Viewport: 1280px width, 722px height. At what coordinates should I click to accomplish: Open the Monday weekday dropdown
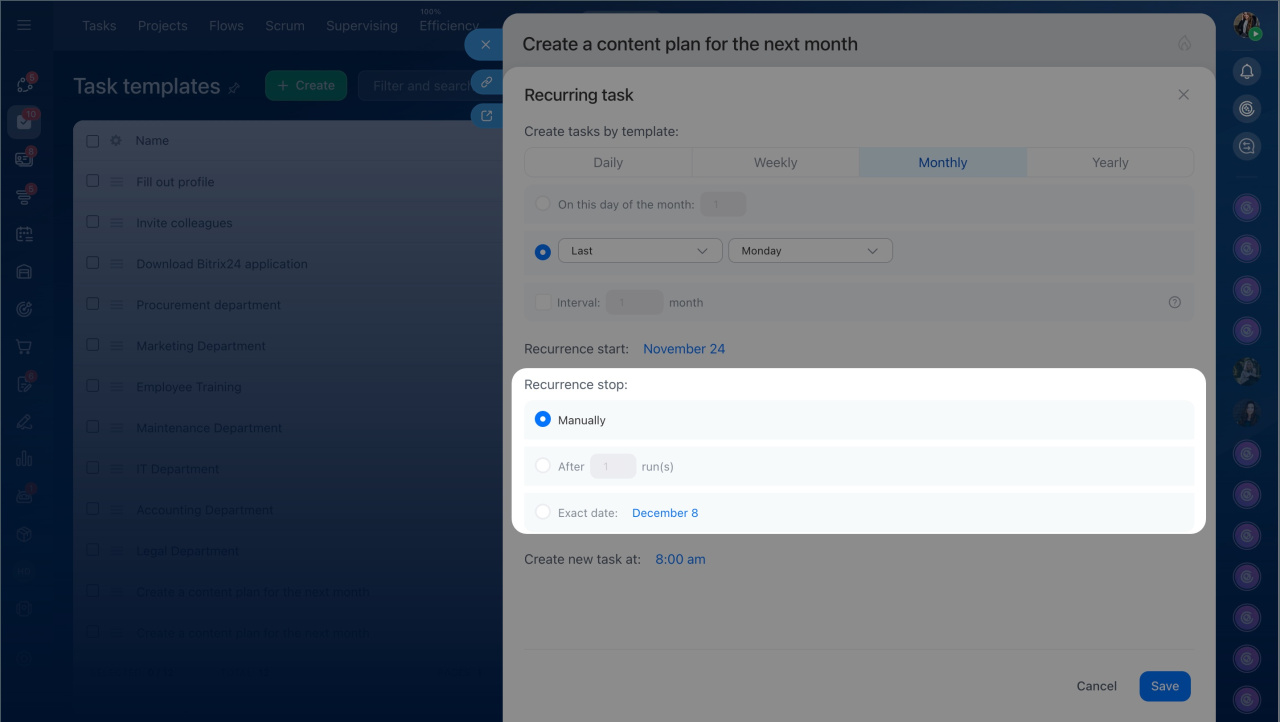click(810, 251)
